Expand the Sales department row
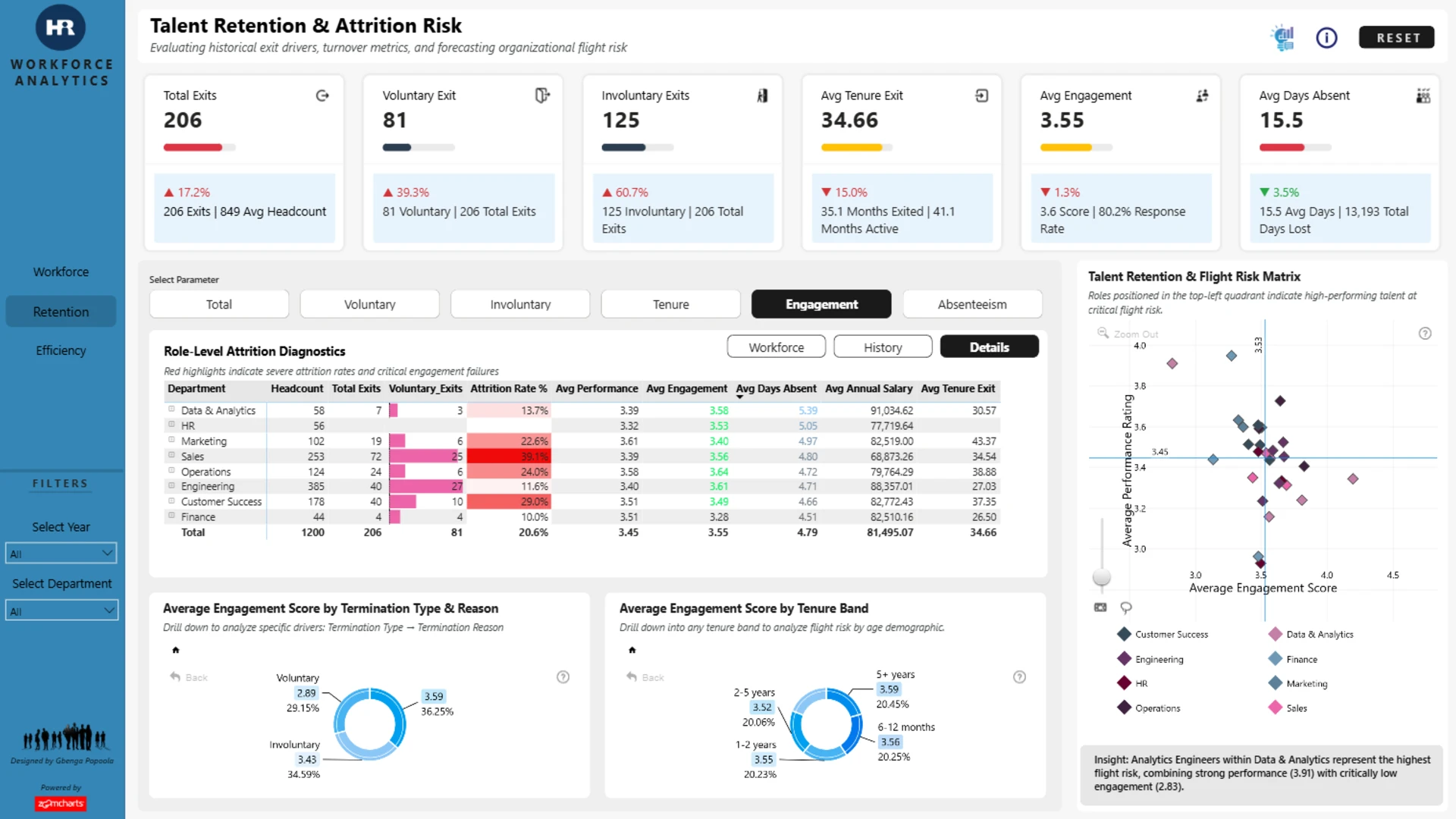 [172, 456]
